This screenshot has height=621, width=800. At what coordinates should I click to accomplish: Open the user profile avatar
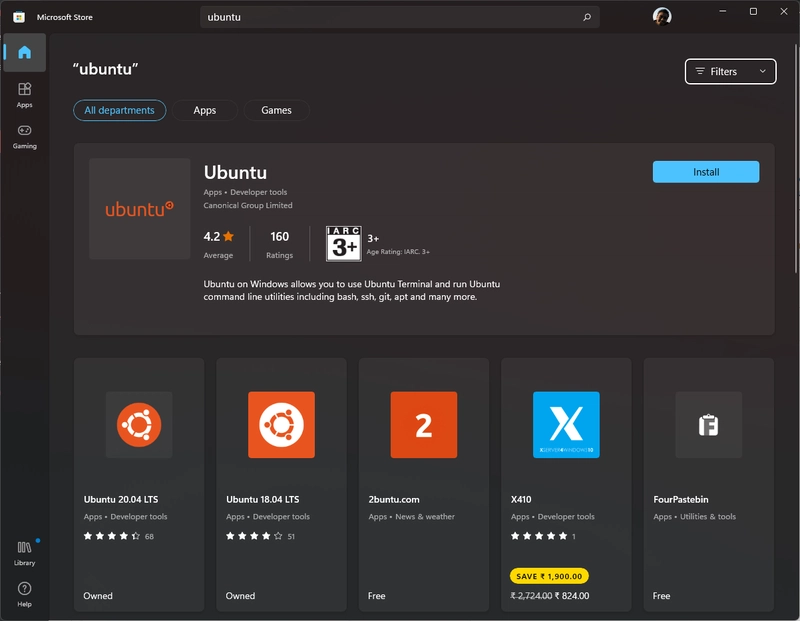point(662,16)
